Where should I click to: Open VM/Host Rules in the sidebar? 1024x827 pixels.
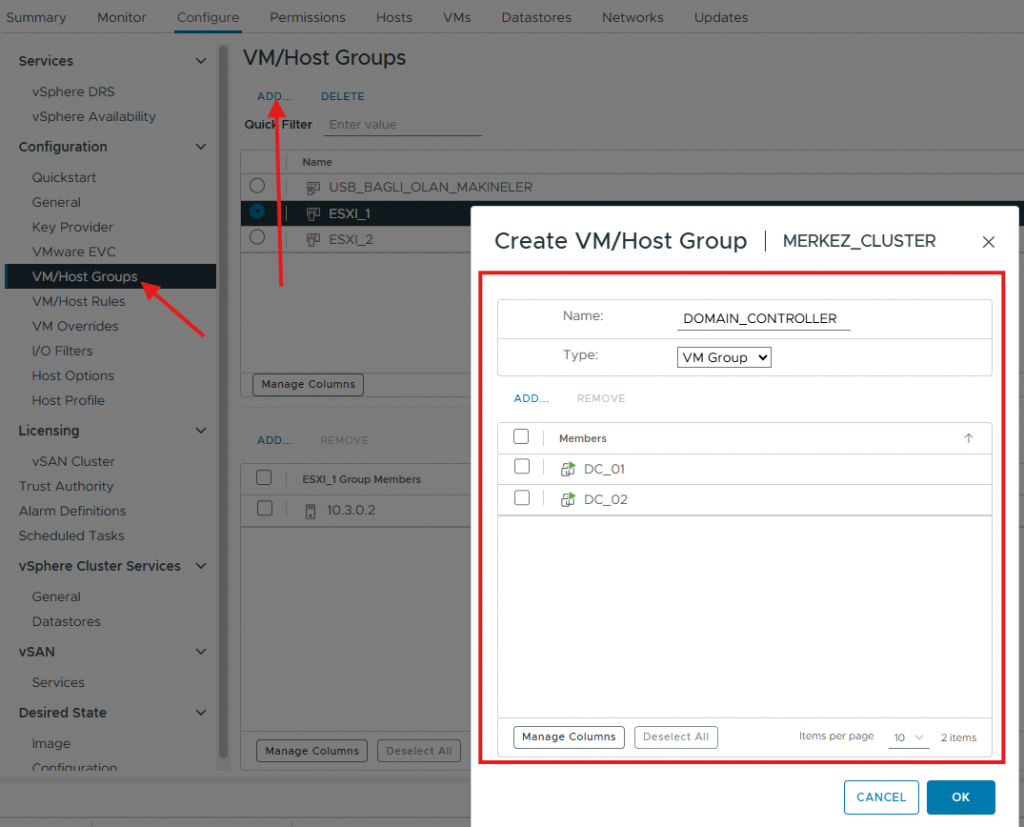pos(78,302)
